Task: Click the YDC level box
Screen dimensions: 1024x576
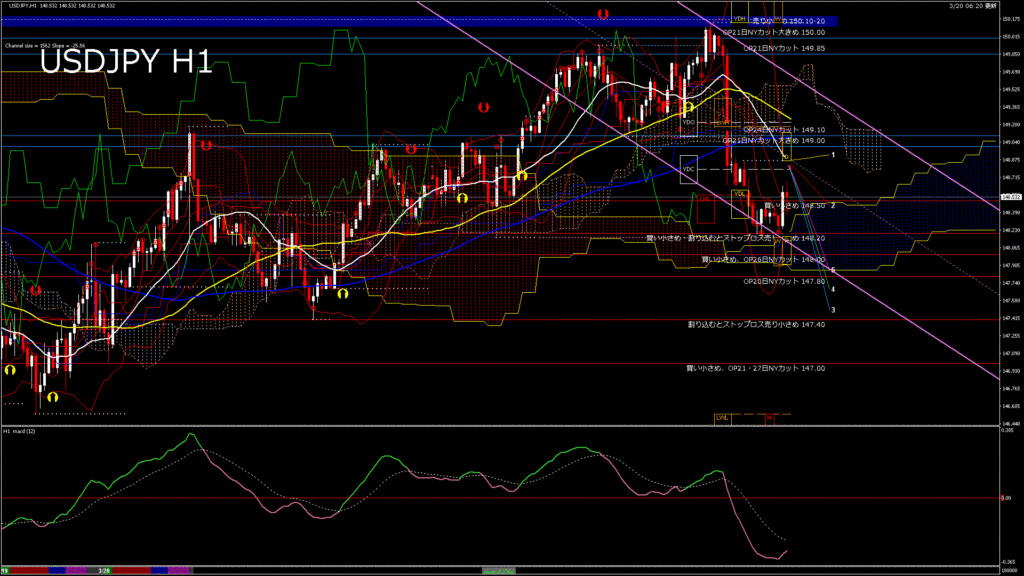Action: pos(688,169)
